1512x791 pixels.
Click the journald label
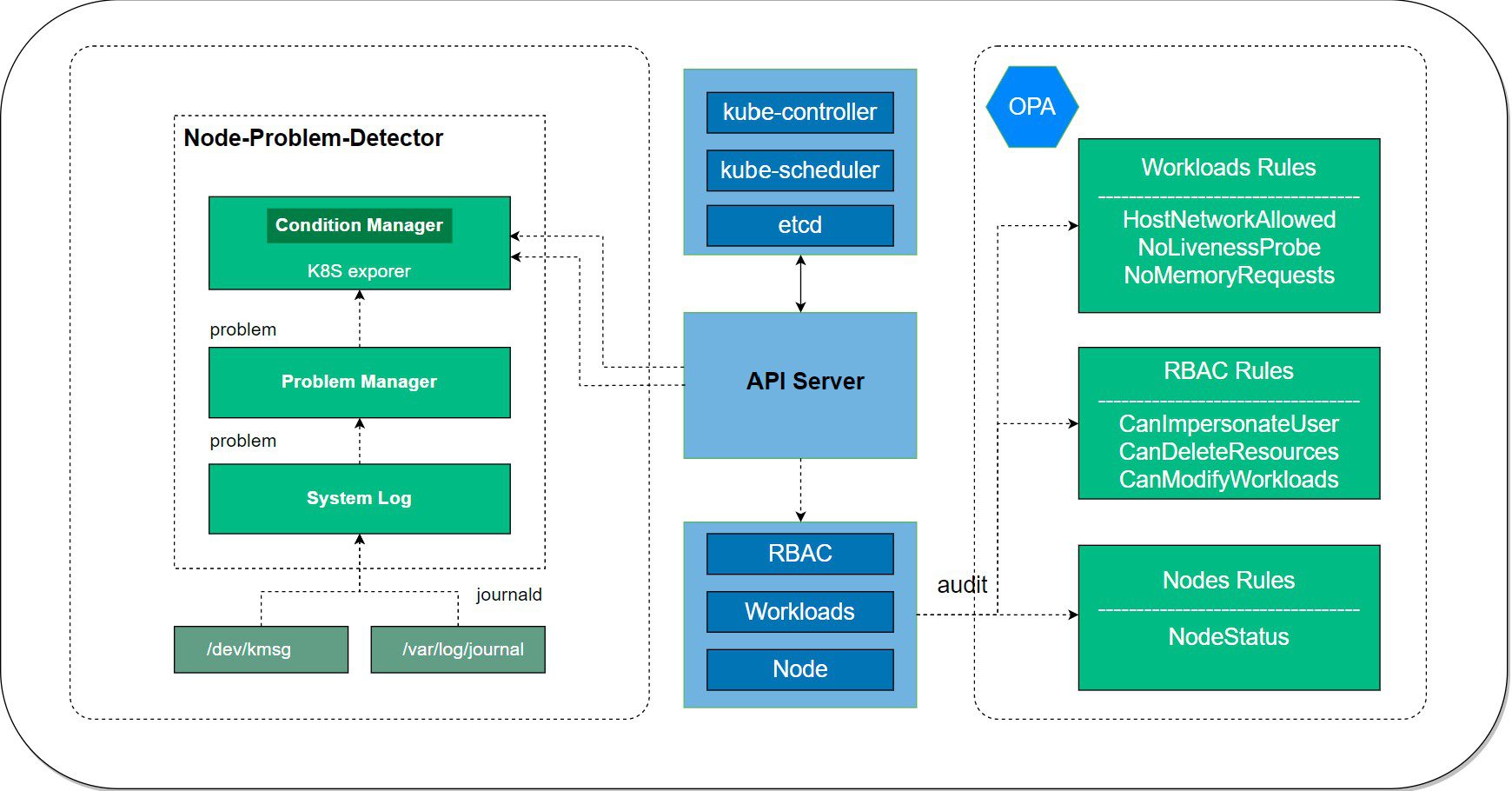(509, 595)
